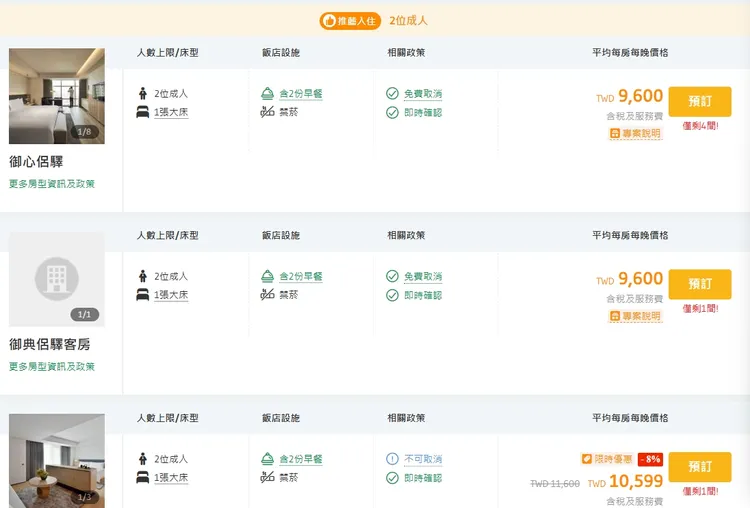
Task: Open the 御心侶驛 room photo
Action: tap(57, 96)
